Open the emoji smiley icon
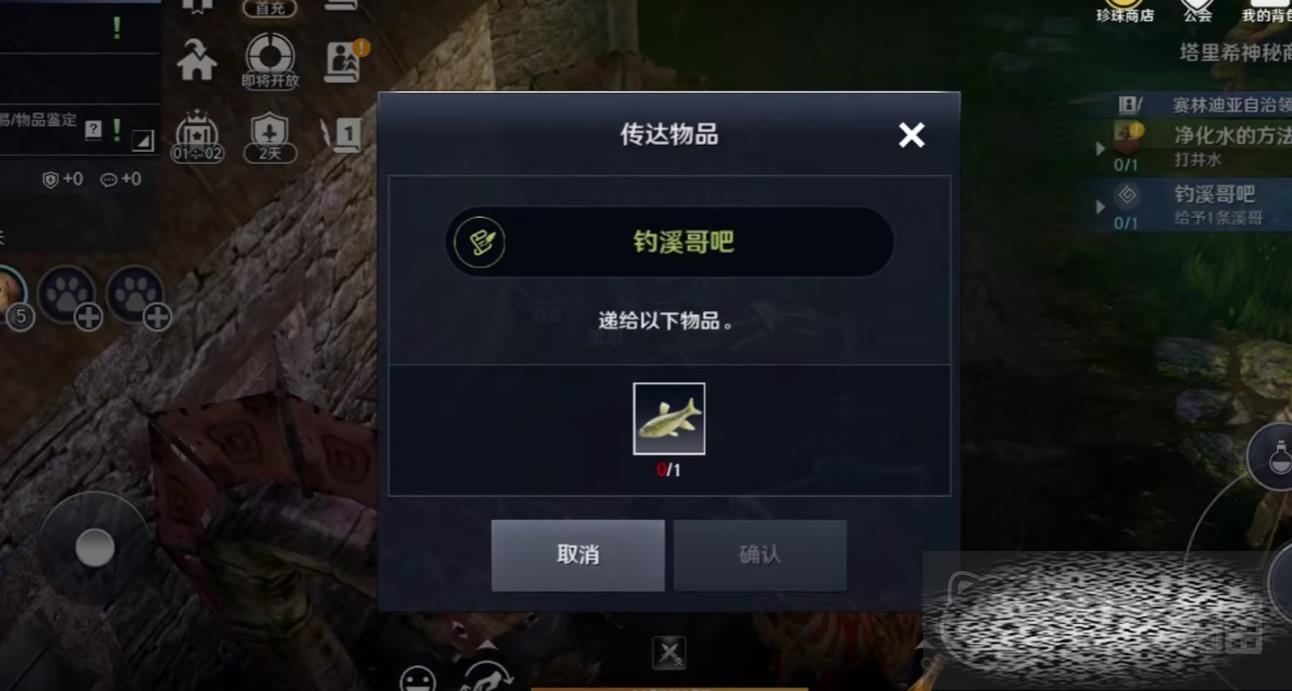 (x=418, y=679)
